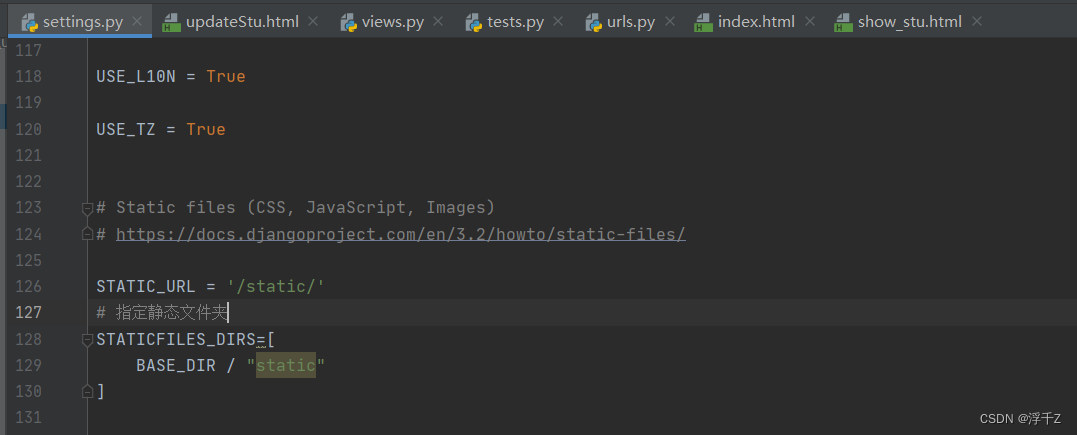This screenshot has height=435, width=1077.
Task: Close the urls.py tab
Action: pos(669,22)
